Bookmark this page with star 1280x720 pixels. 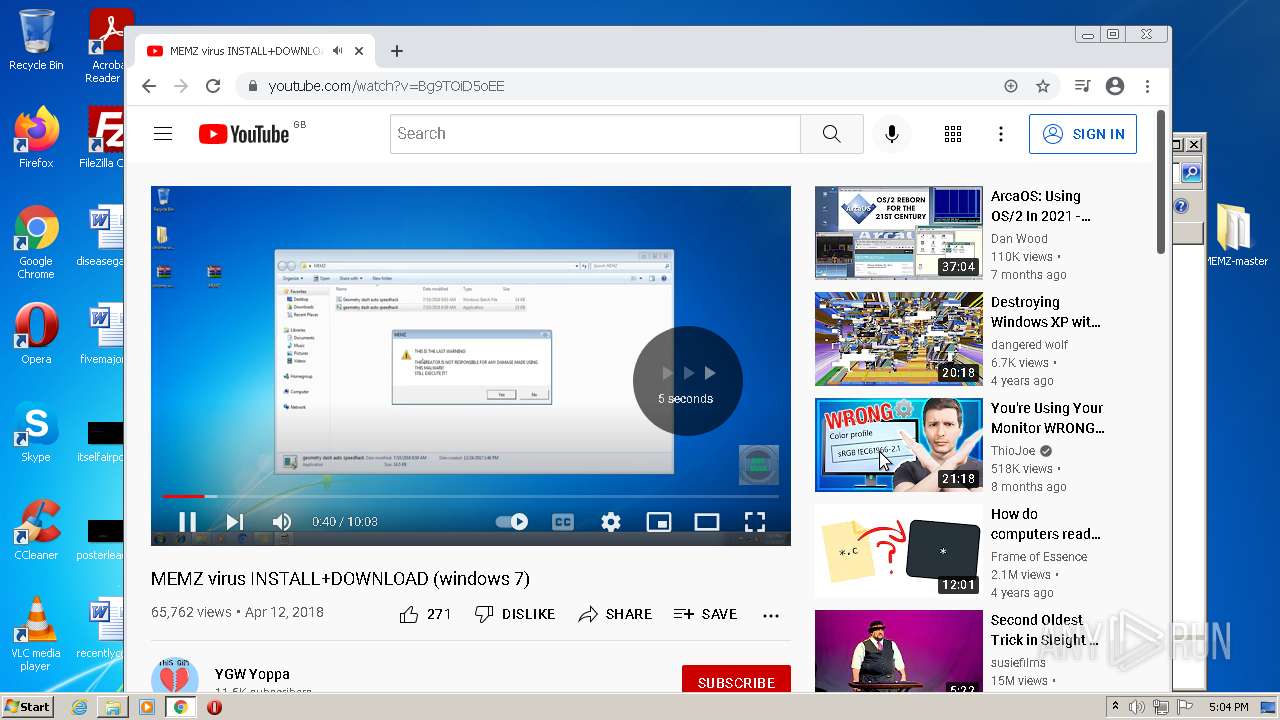tap(1043, 86)
